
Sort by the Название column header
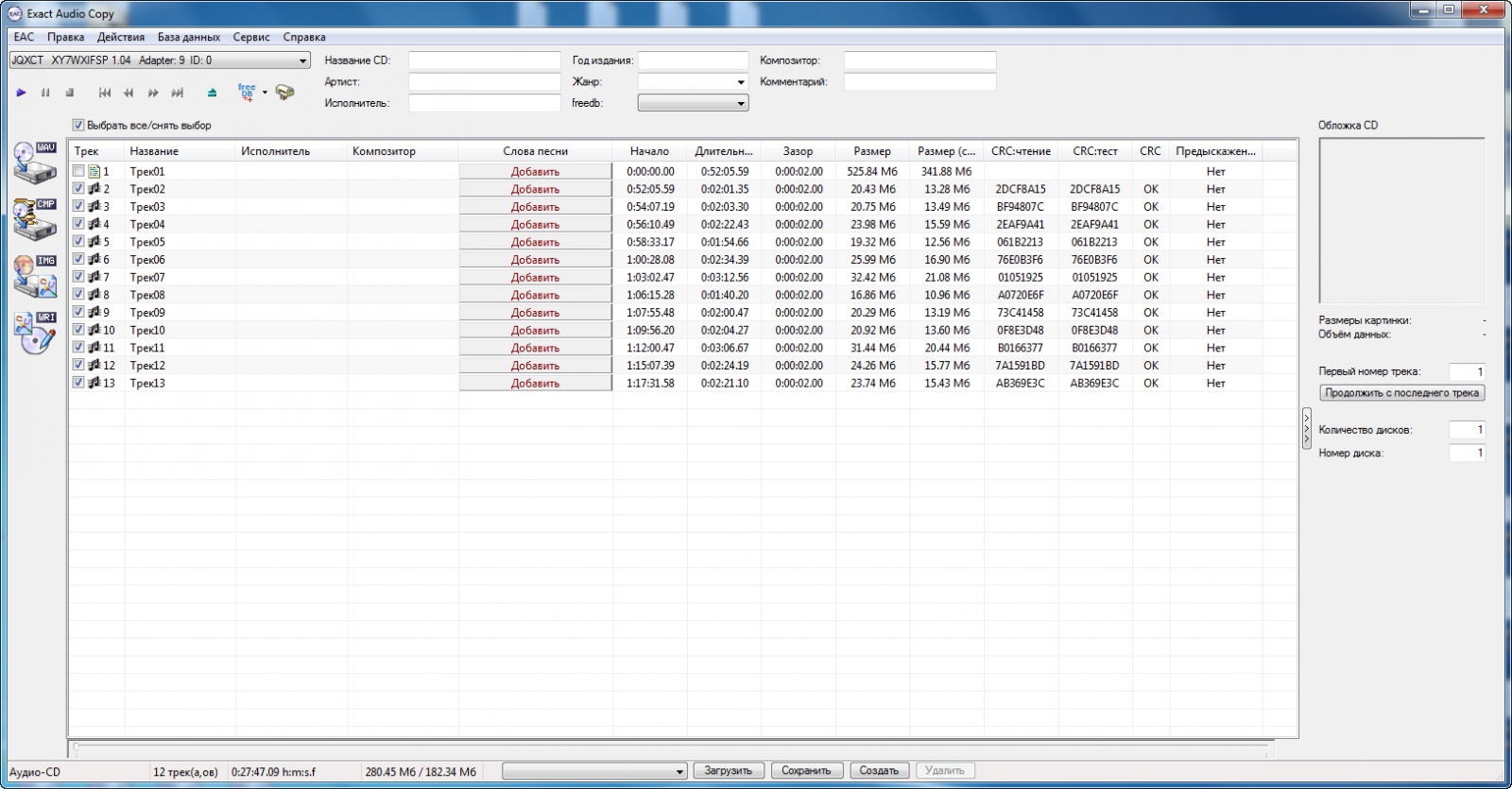point(180,151)
